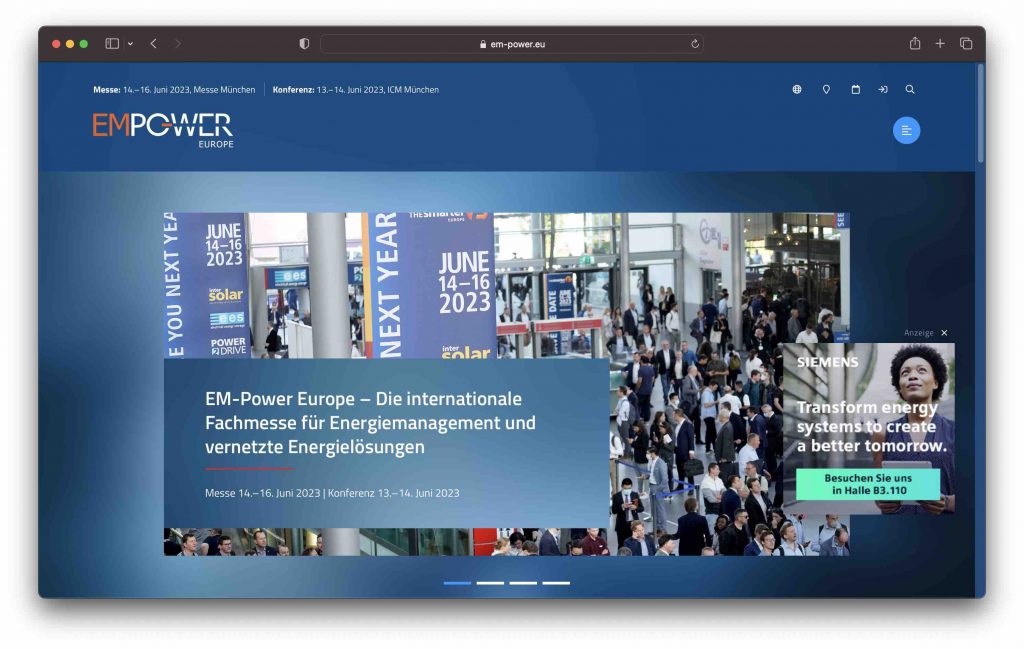This screenshot has width=1024, height=649.
Task: Click the login arrow icon
Action: (883, 89)
